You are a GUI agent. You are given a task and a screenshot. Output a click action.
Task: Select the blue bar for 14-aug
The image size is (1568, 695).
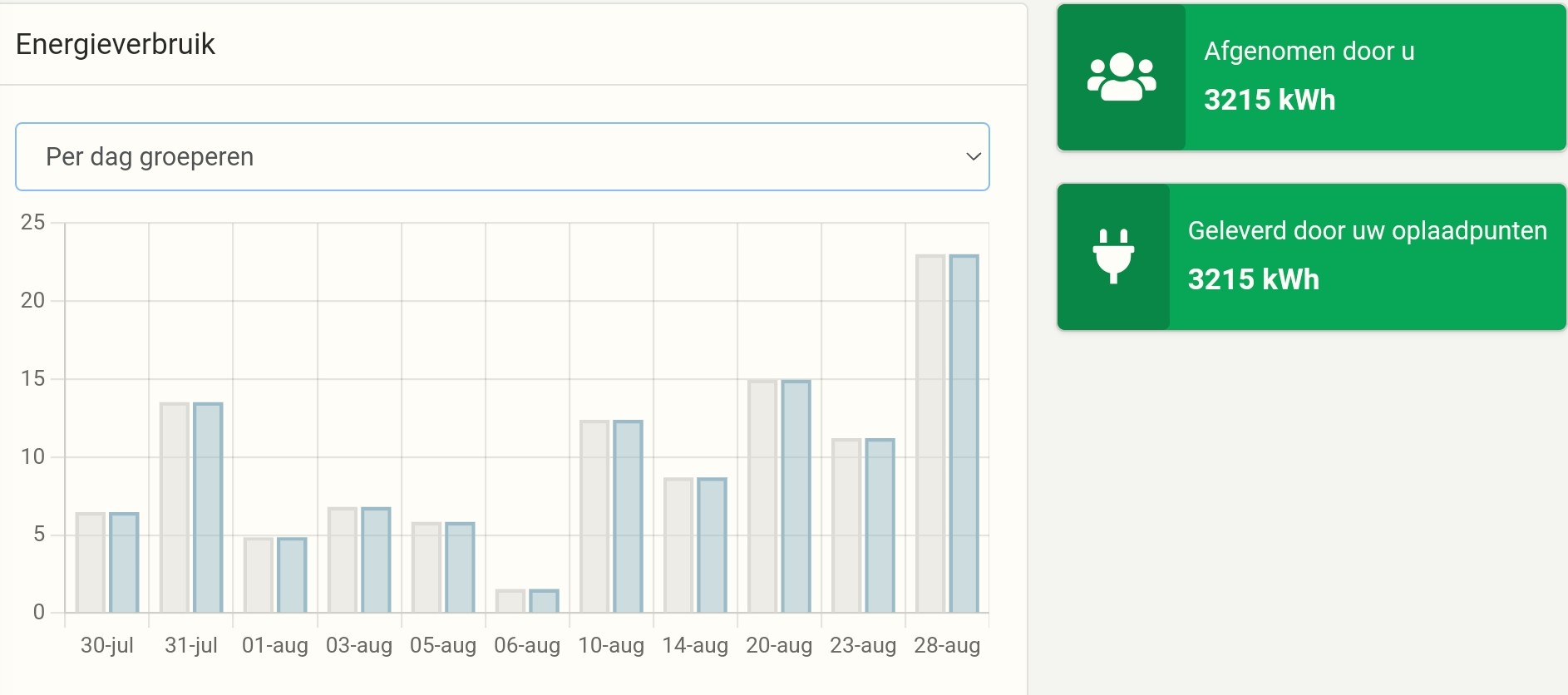[x=712, y=545]
